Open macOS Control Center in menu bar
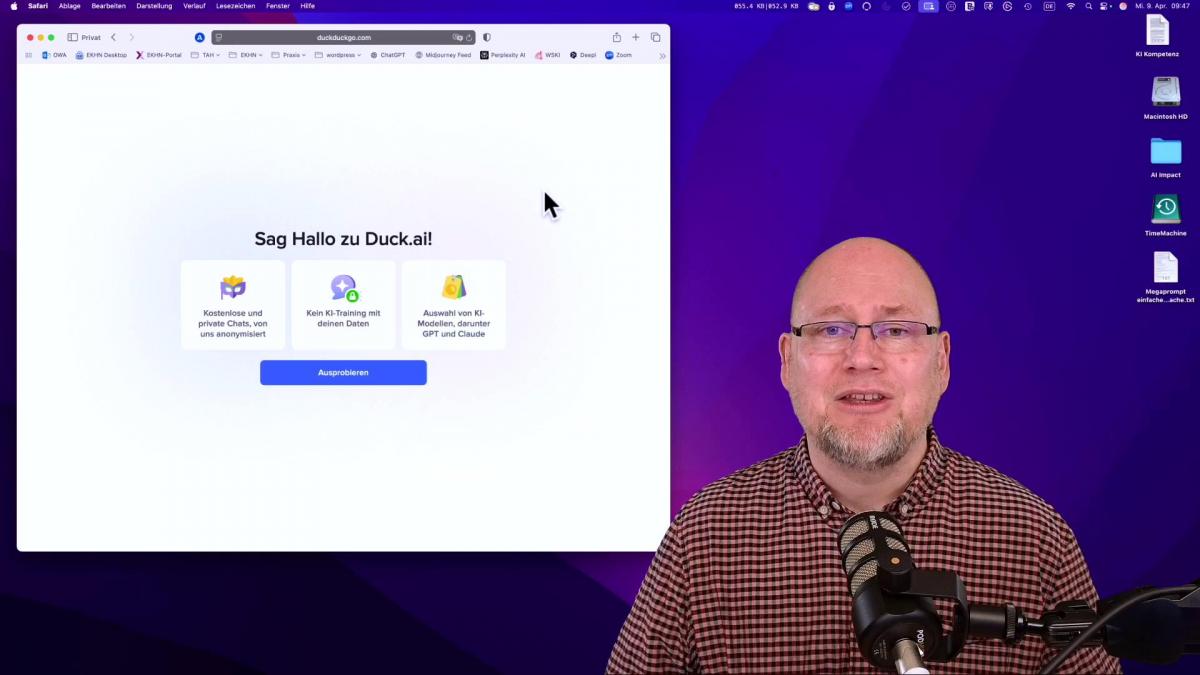The height and width of the screenshot is (675, 1200). 1105,6
